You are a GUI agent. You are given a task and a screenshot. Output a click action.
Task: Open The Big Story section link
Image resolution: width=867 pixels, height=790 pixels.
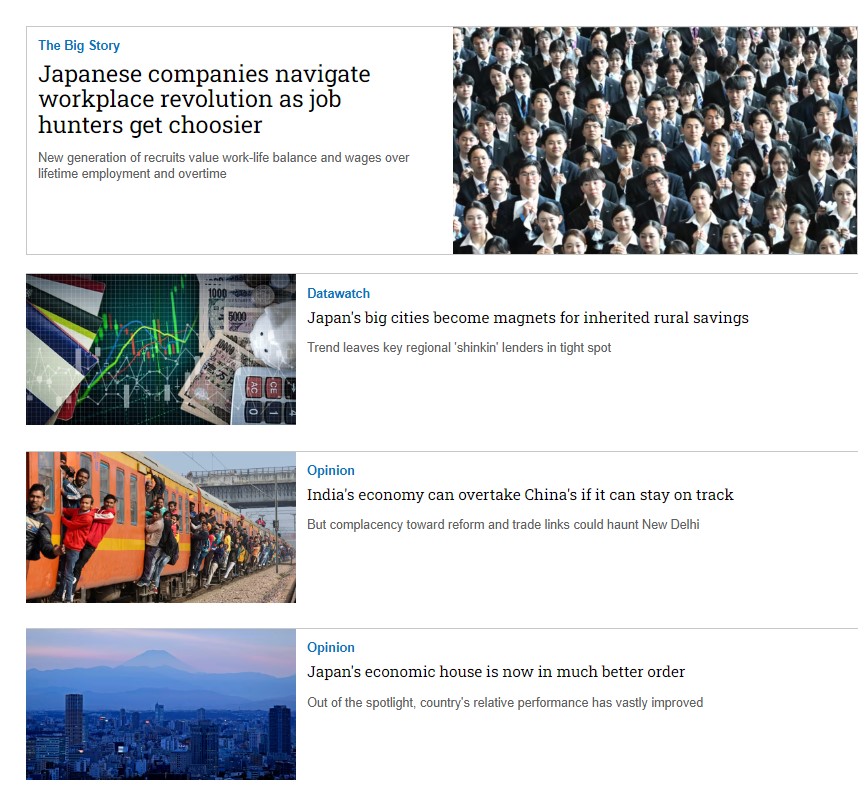pos(79,45)
